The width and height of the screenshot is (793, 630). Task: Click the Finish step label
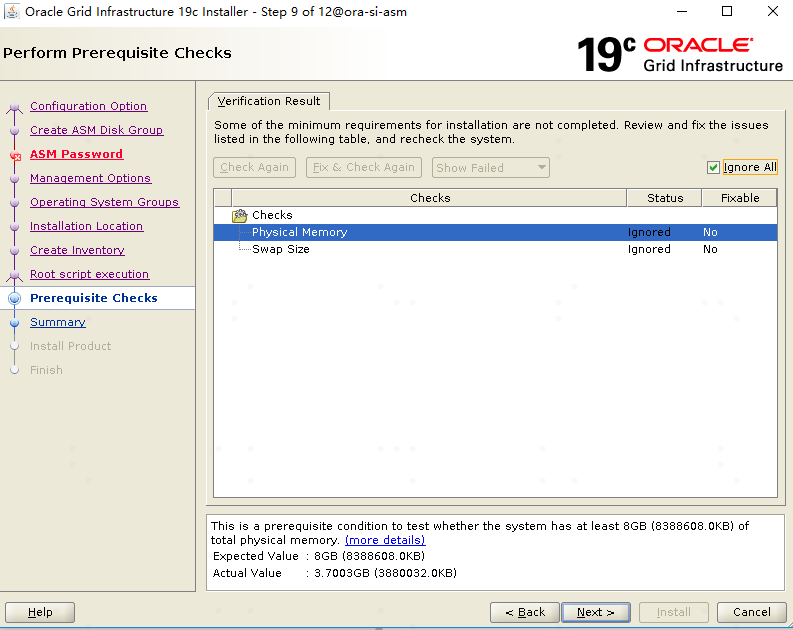coord(46,370)
